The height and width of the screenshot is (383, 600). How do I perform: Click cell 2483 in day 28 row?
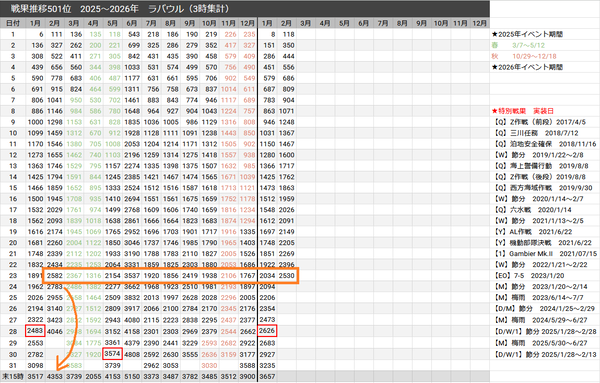(35, 331)
